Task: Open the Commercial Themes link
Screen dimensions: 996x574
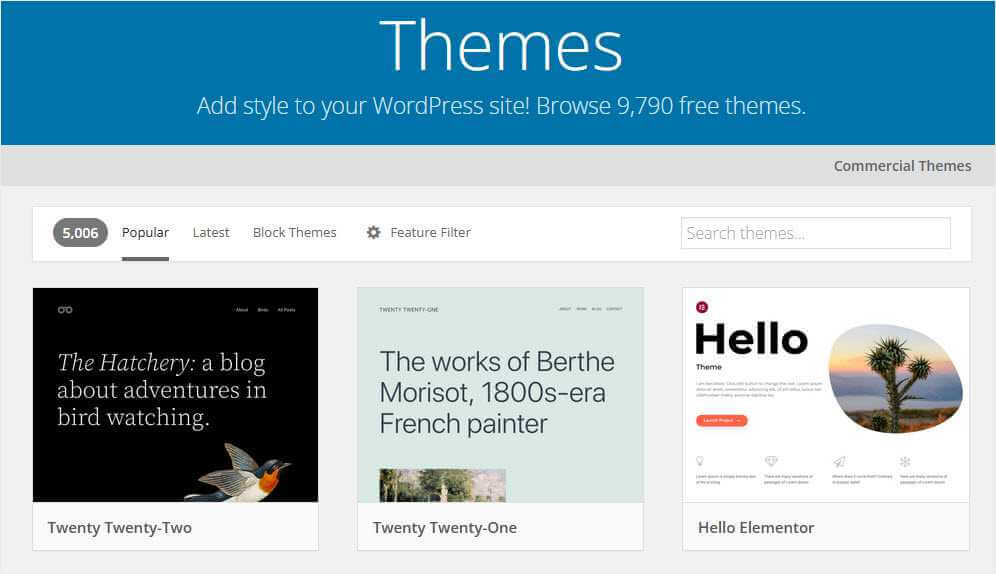Action: (902, 166)
